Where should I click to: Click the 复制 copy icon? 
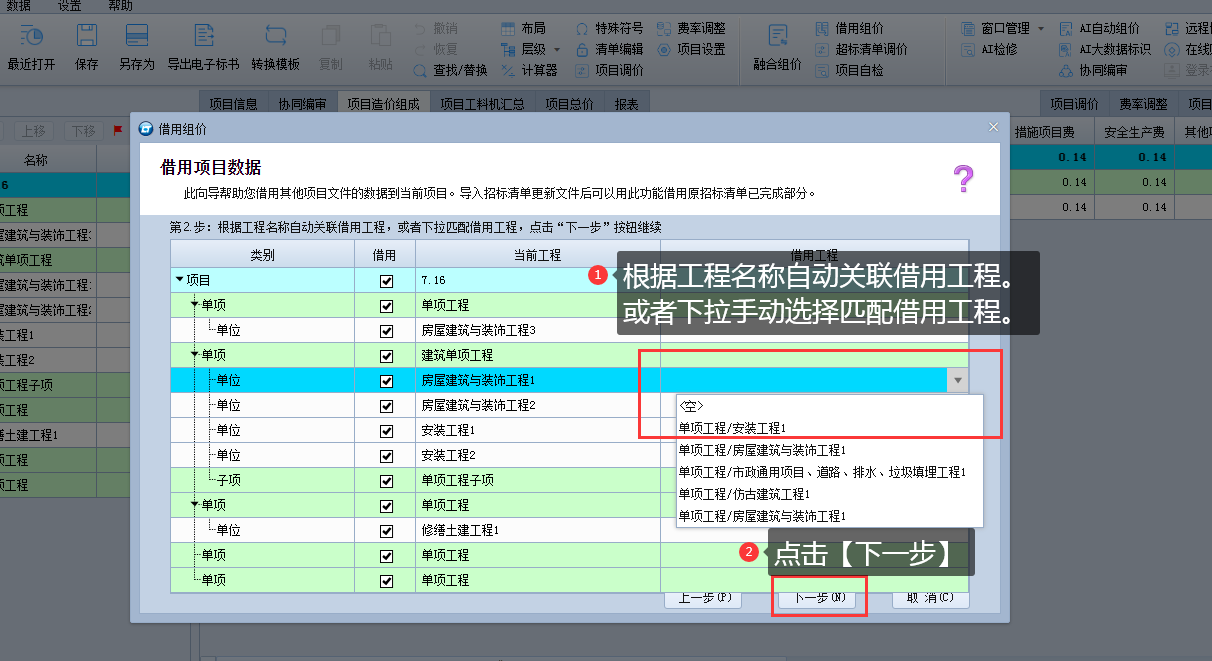click(330, 46)
